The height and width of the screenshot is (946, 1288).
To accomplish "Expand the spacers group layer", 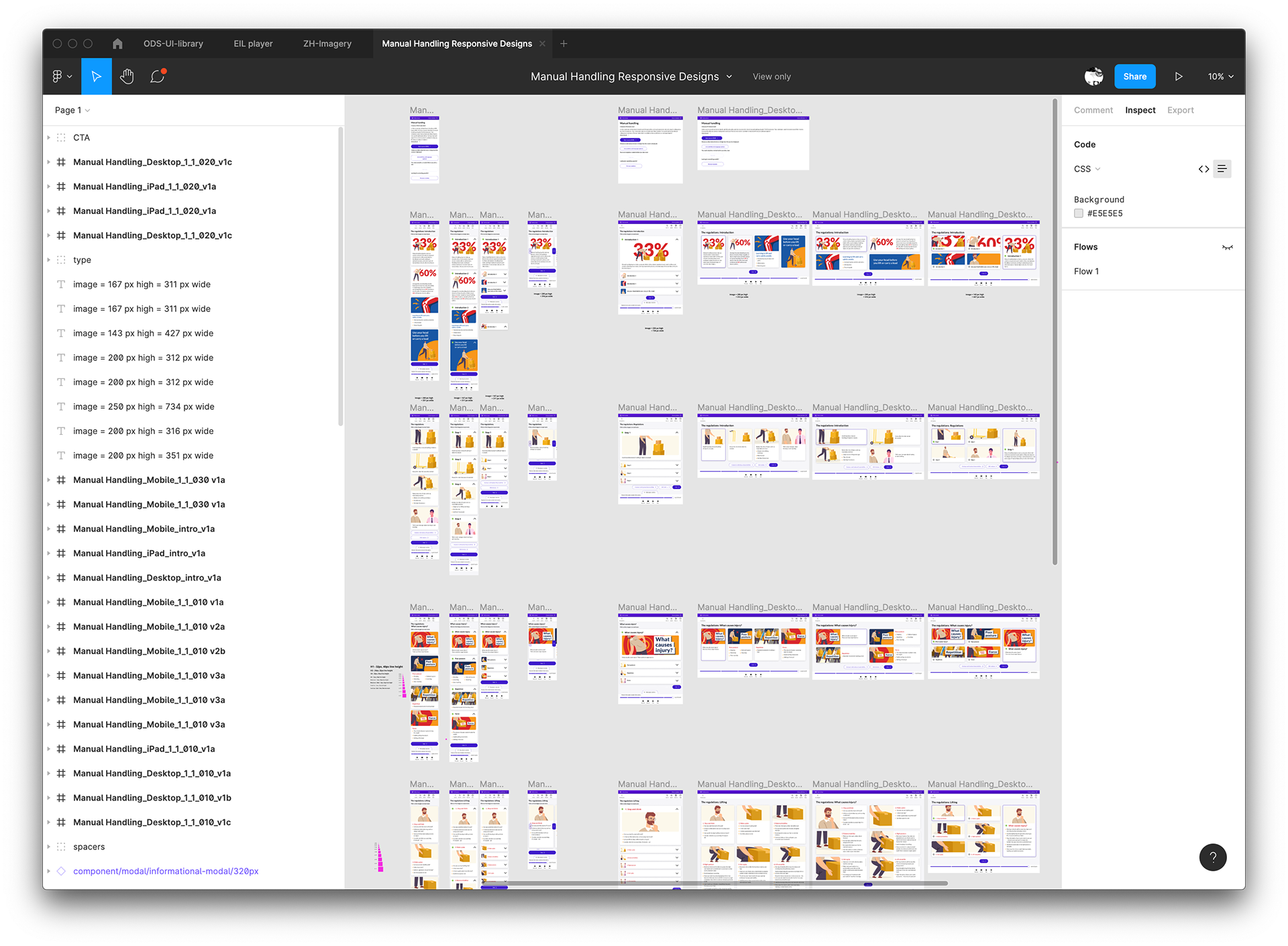I will [49, 847].
